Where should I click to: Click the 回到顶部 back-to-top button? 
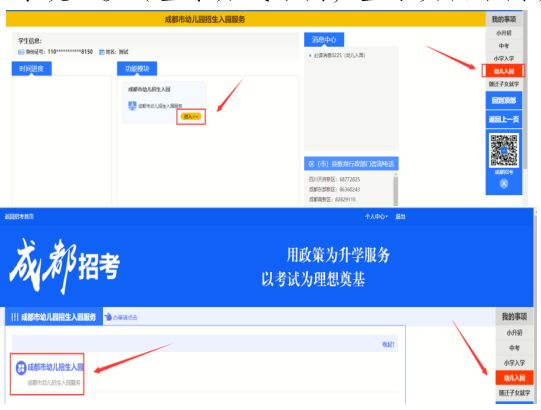pos(504,100)
